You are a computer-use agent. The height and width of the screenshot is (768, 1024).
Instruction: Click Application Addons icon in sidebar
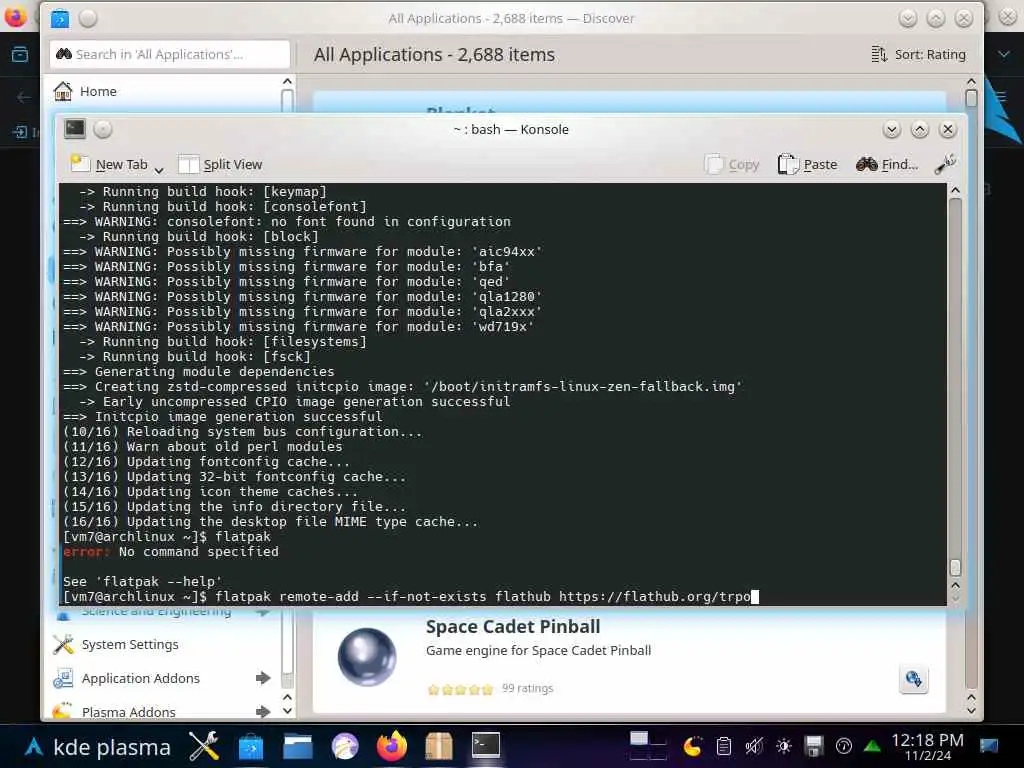pos(63,679)
